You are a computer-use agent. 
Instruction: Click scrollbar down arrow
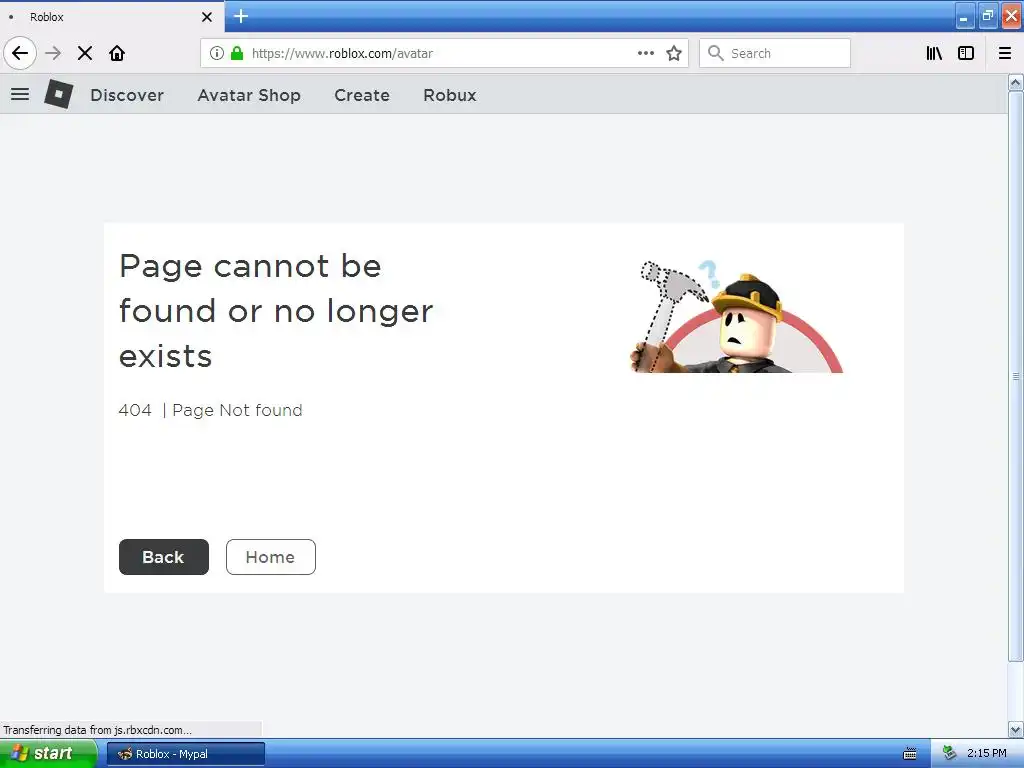(x=1016, y=729)
